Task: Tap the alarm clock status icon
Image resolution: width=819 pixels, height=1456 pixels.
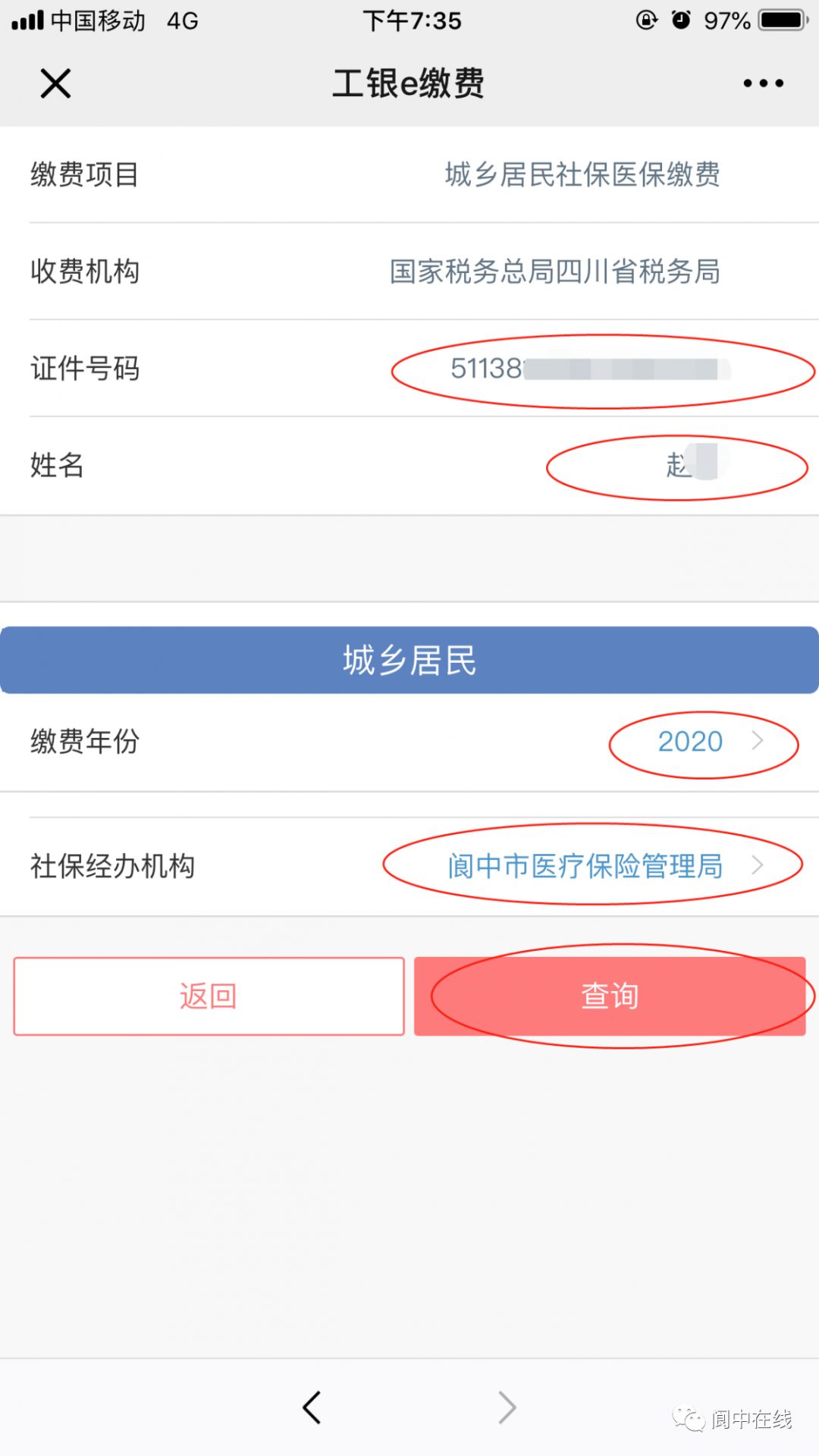Action: click(681, 20)
